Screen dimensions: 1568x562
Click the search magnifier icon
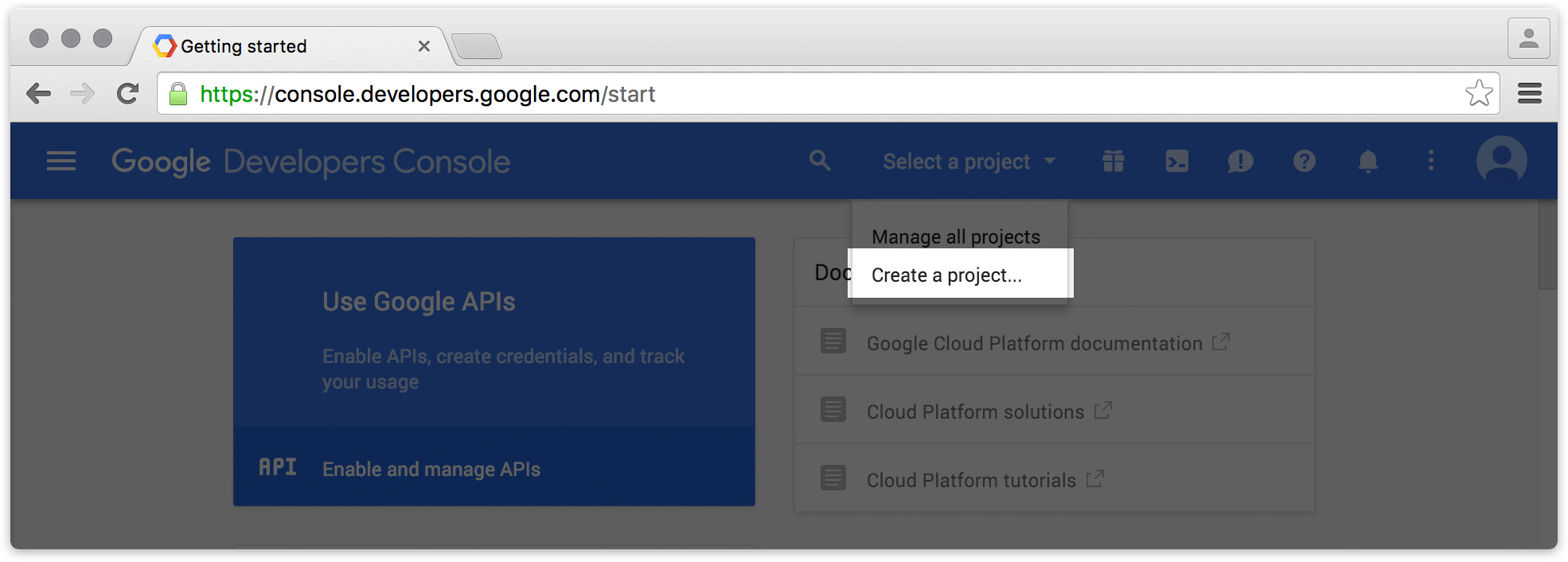(820, 162)
